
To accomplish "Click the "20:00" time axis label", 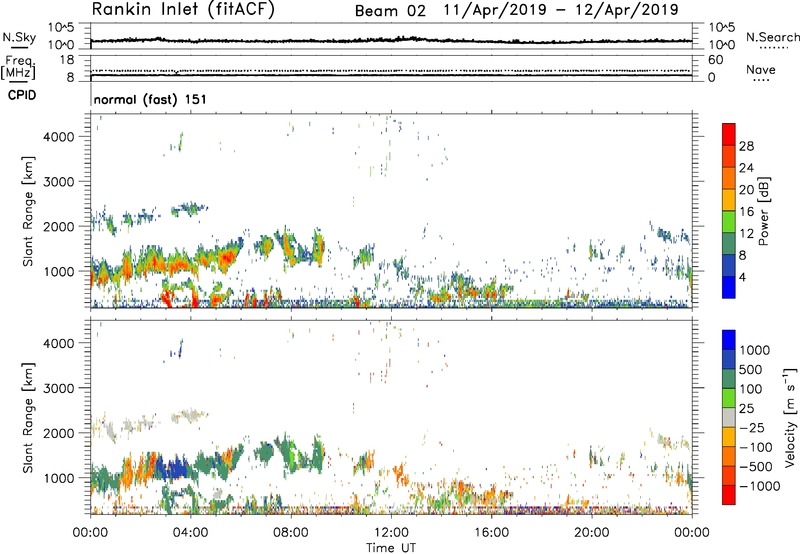I will coord(592,533).
